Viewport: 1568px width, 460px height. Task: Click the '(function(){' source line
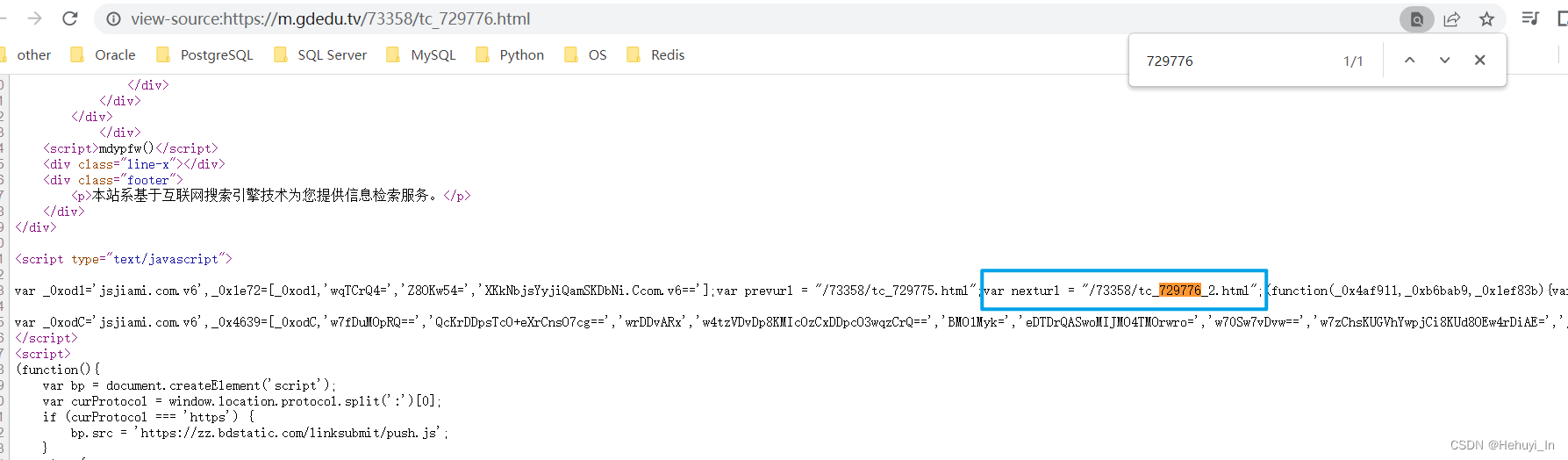(58, 370)
